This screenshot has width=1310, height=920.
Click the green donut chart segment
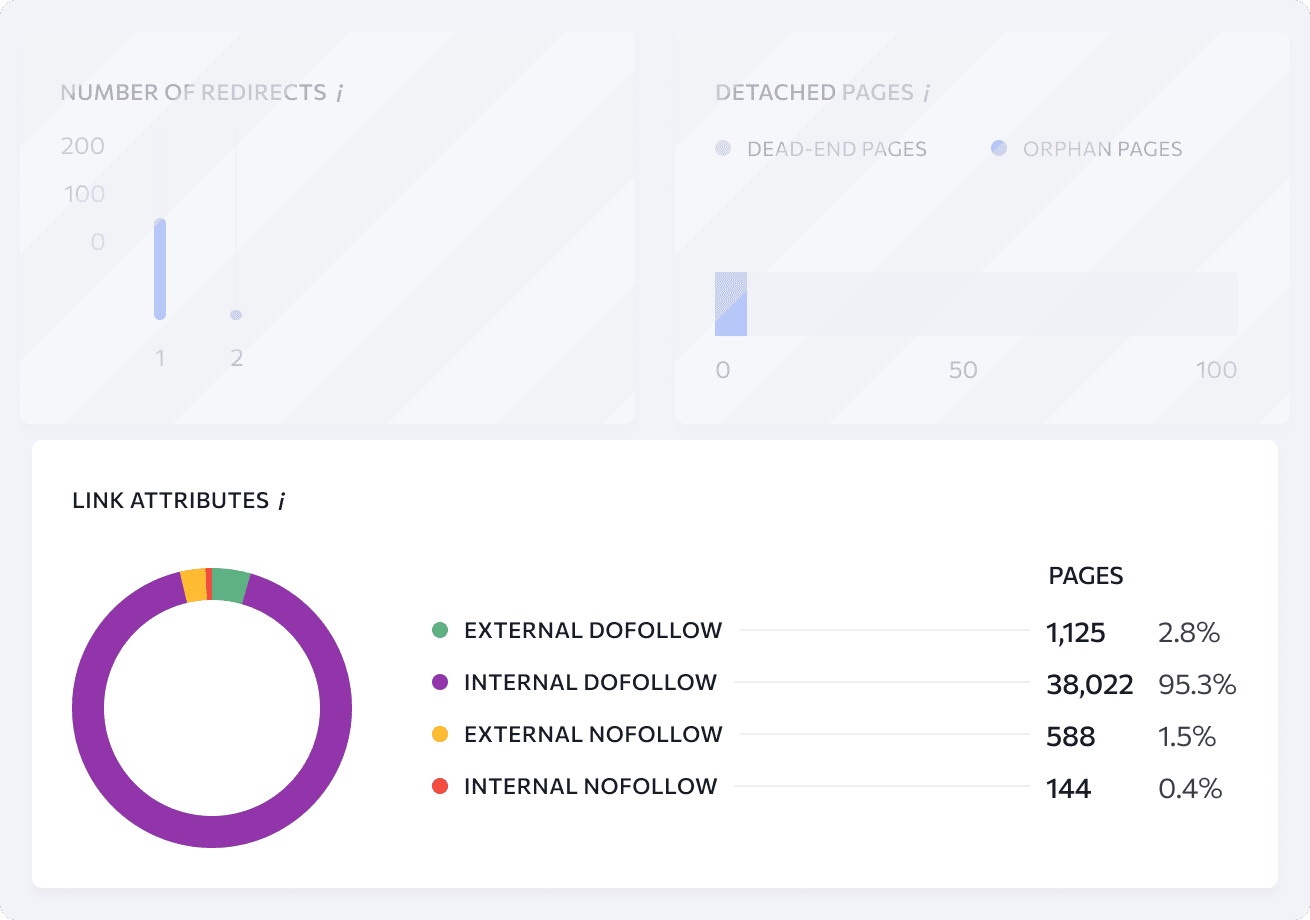point(231,585)
